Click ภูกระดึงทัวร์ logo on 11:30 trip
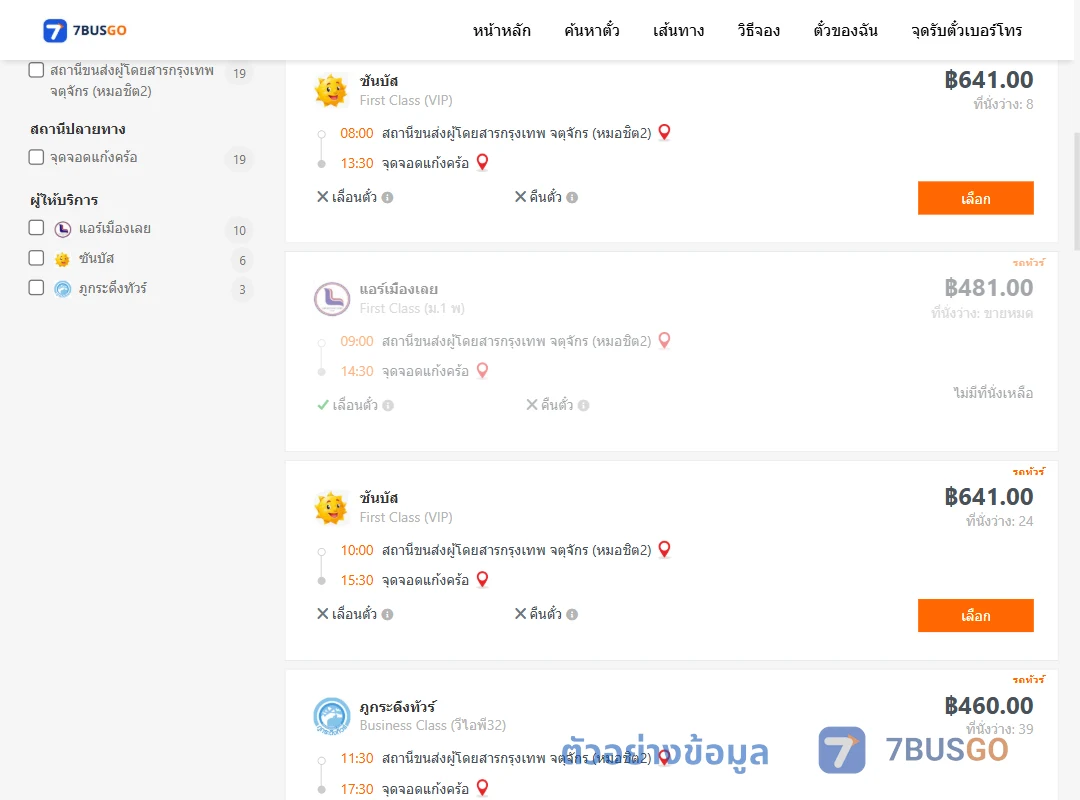Image resolution: width=1080 pixels, height=800 pixels. click(x=332, y=716)
